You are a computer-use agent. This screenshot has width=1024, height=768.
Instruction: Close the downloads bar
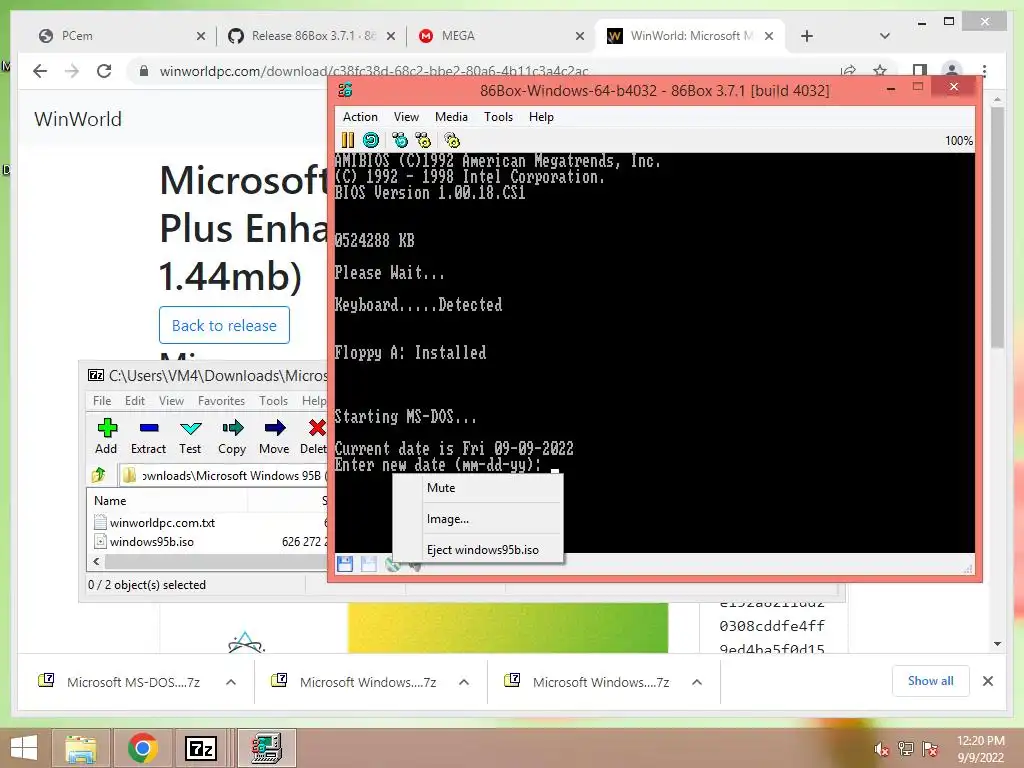click(988, 681)
